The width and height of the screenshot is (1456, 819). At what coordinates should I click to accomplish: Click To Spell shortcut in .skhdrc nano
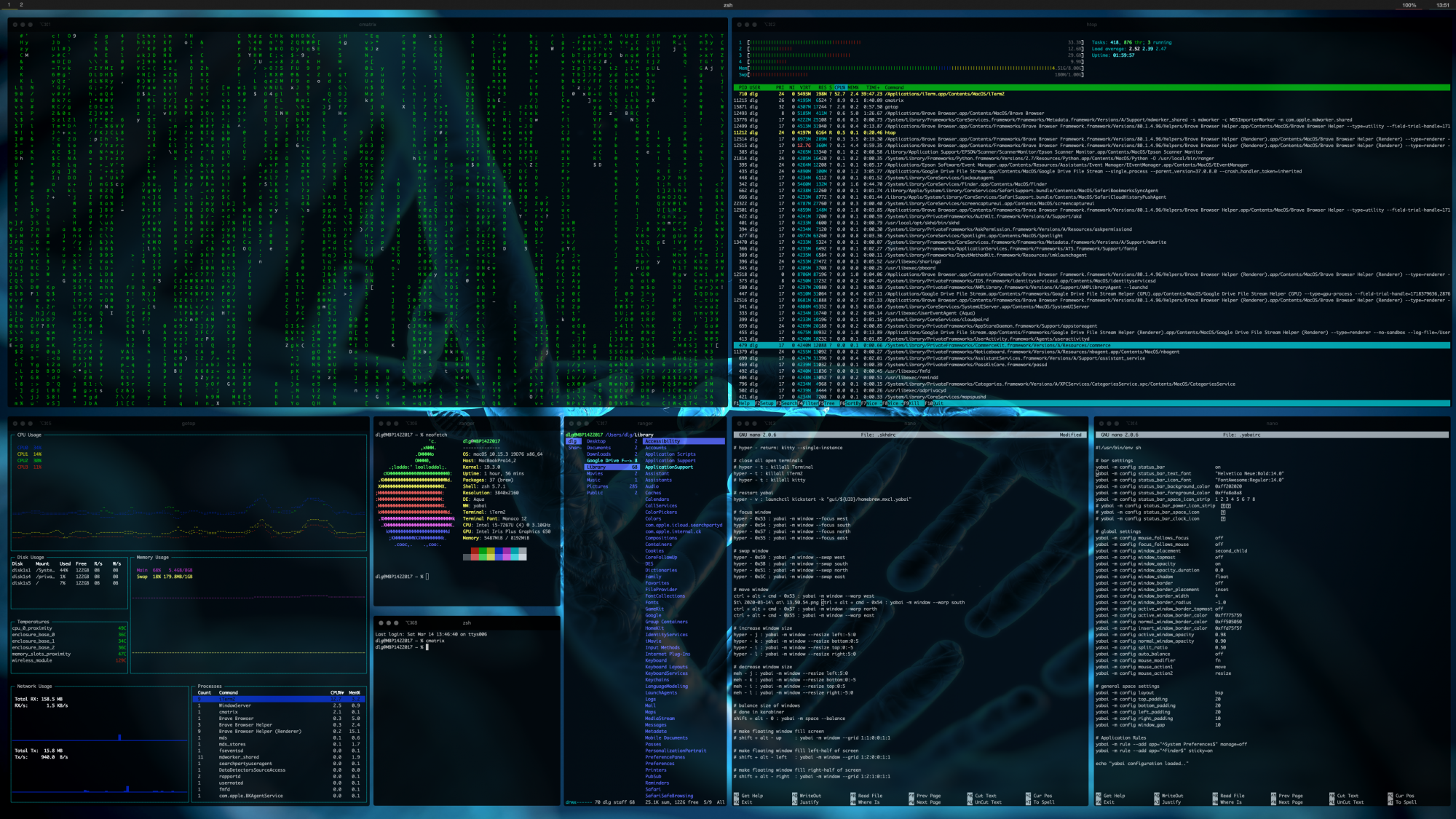(1039, 802)
